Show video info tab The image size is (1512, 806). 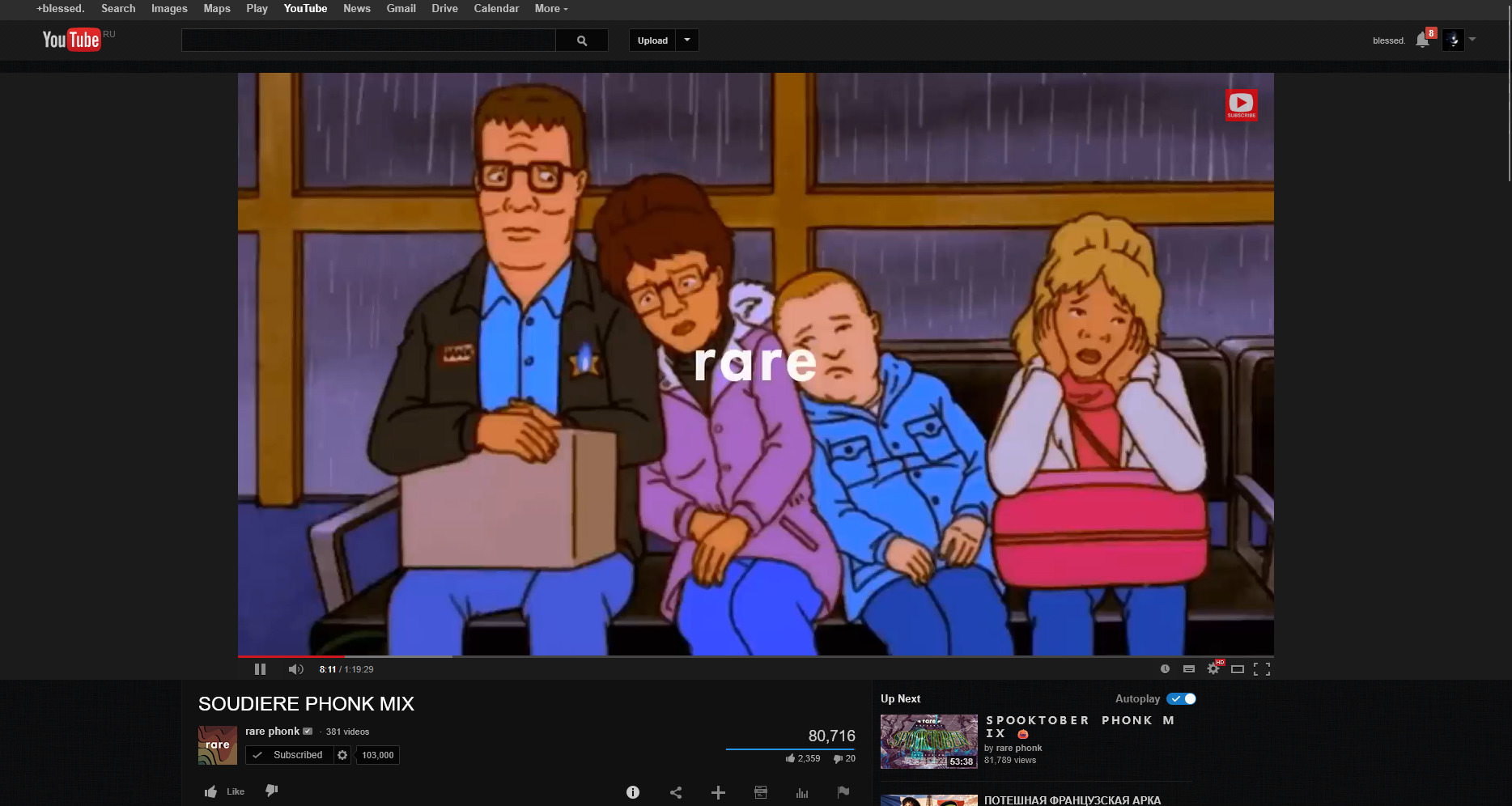633,792
